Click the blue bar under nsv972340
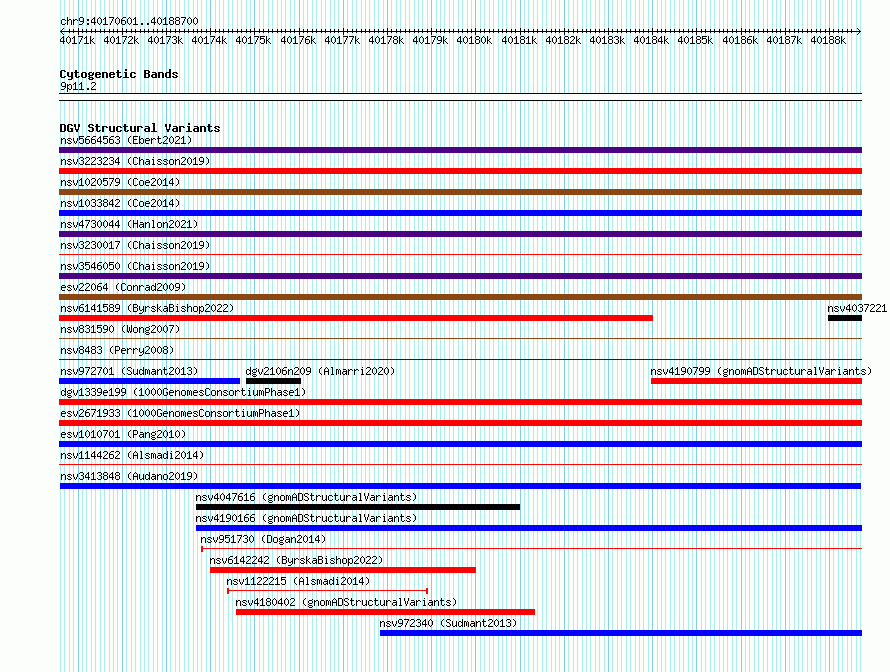This screenshot has width=890, height=672. tap(621, 633)
